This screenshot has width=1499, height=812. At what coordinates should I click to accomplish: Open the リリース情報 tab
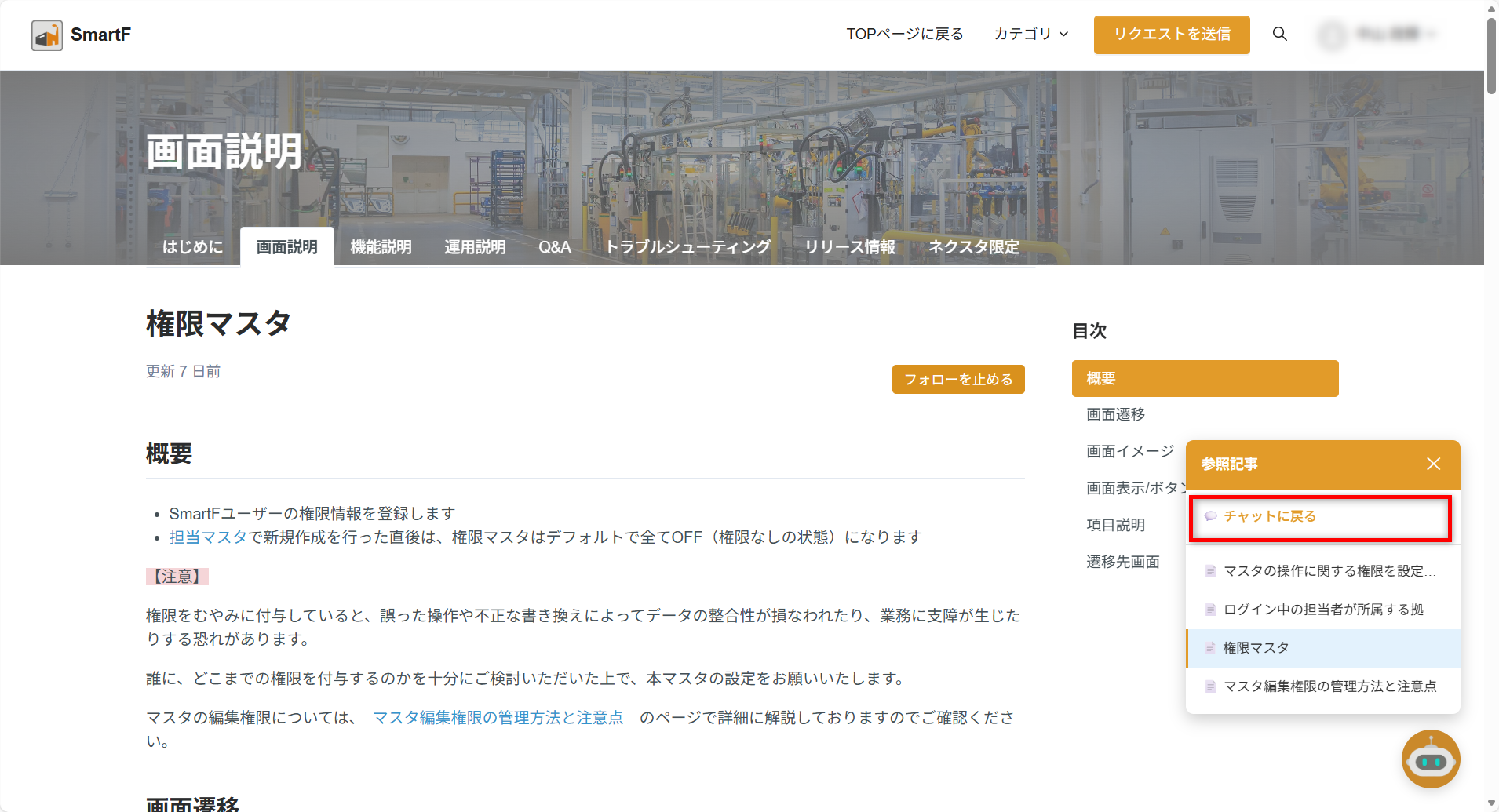point(849,247)
